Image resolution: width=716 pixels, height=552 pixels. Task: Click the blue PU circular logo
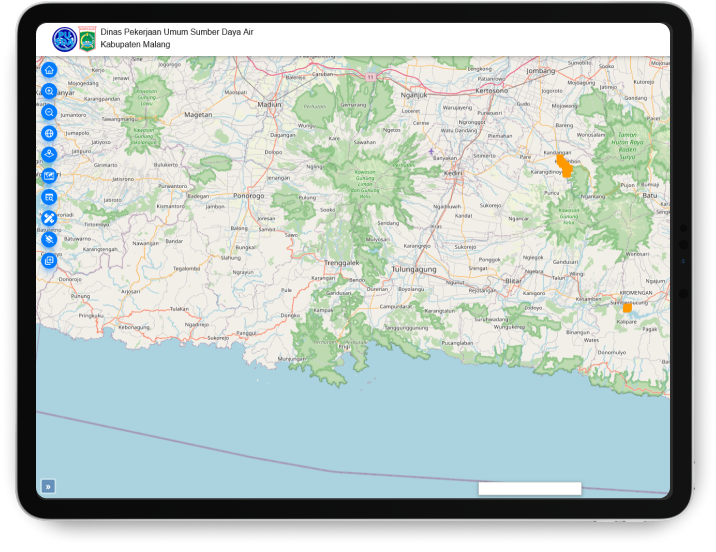[x=64, y=39]
